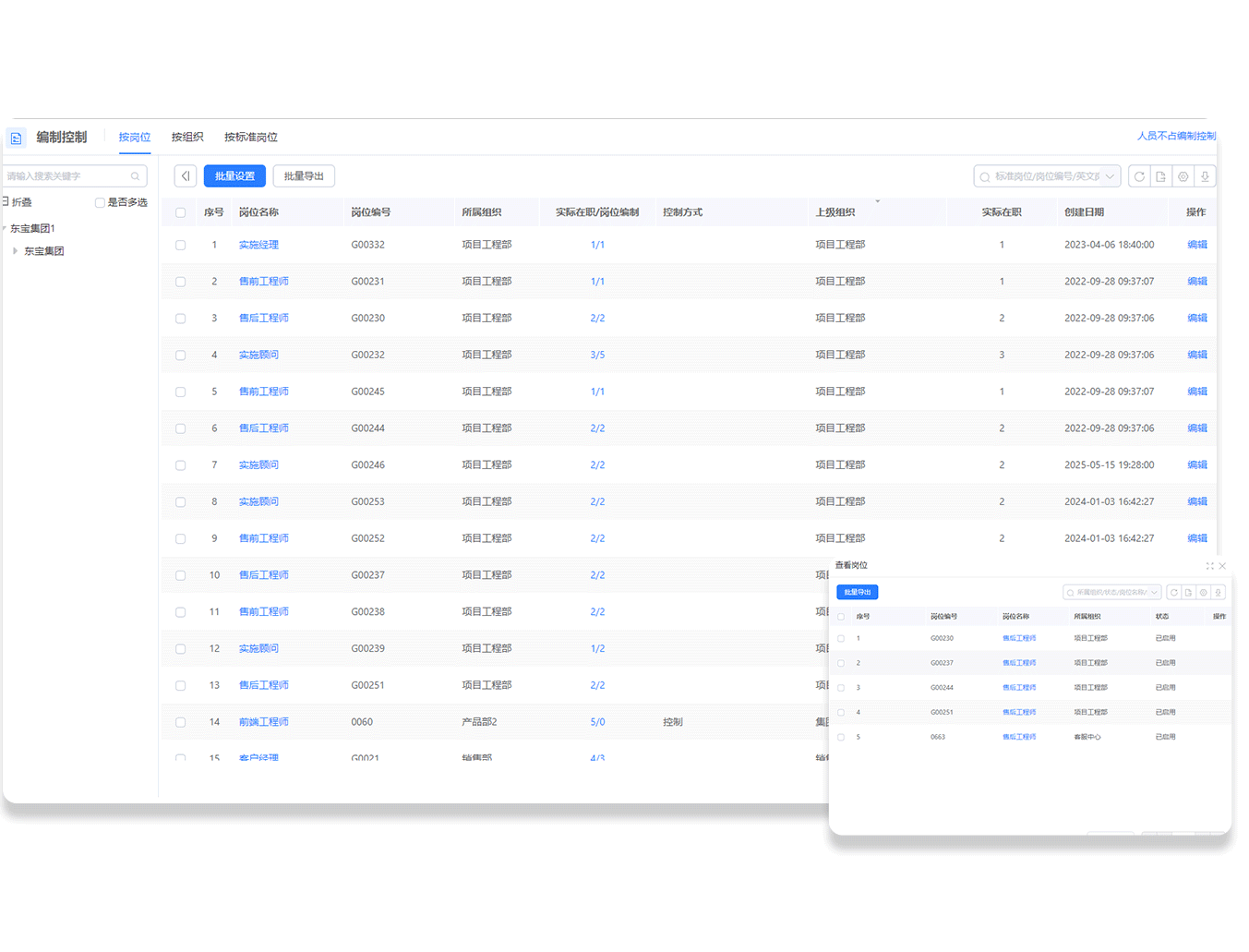
Task: Check the row checkbox for 实施经理 G00332
Action: pyautogui.click(x=181, y=246)
